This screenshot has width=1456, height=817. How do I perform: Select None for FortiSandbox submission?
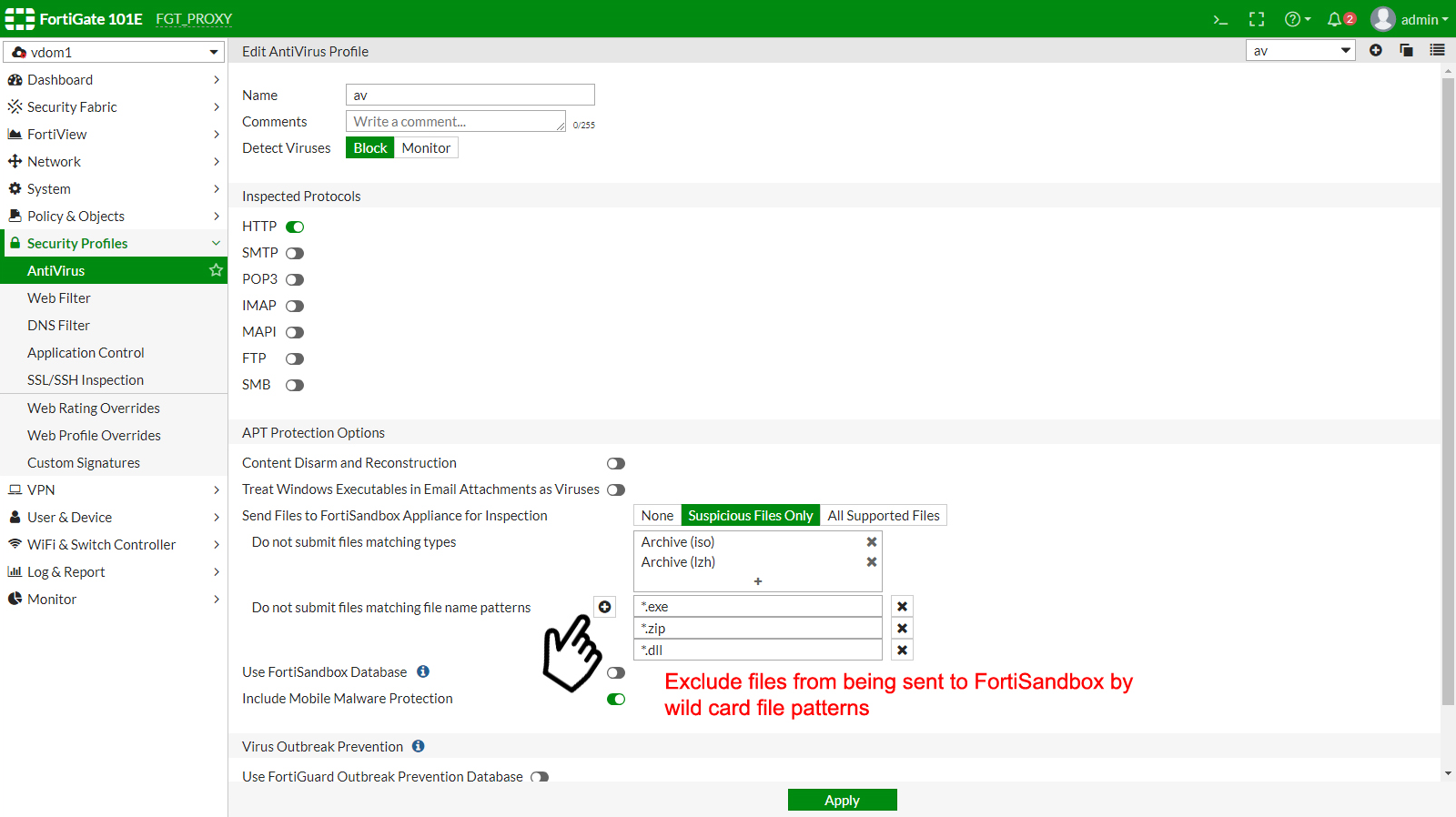657,515
